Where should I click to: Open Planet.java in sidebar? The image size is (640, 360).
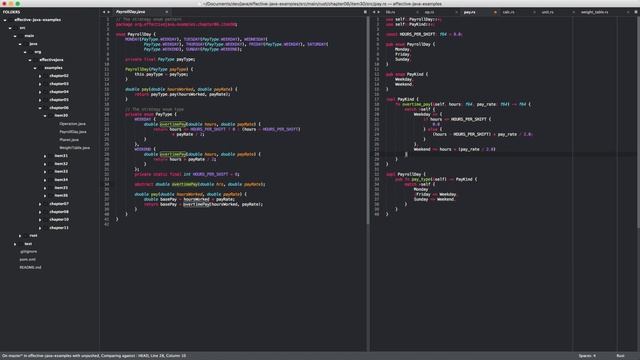tap(69, 140)
